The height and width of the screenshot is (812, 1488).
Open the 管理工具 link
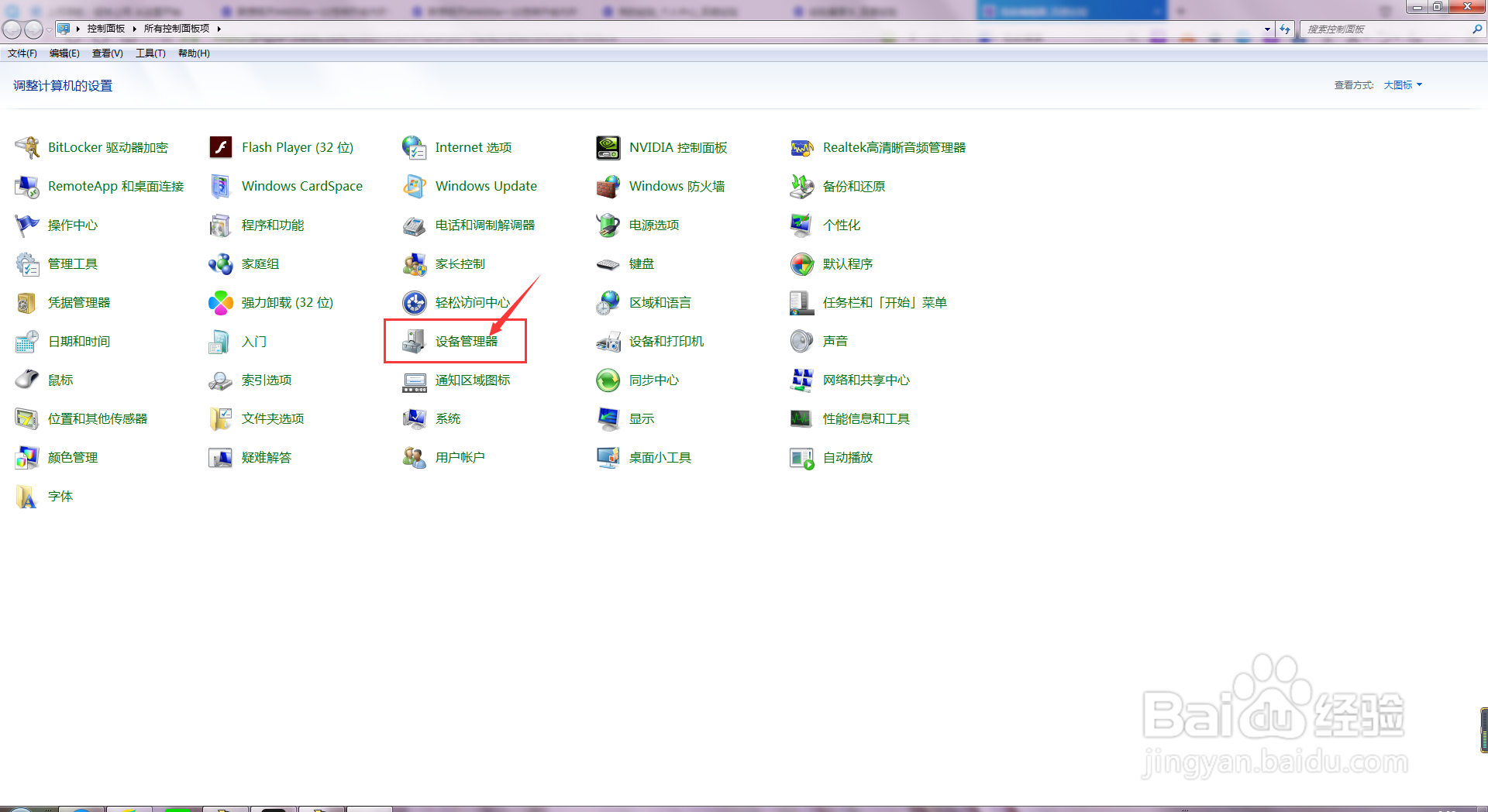(73, 264)
